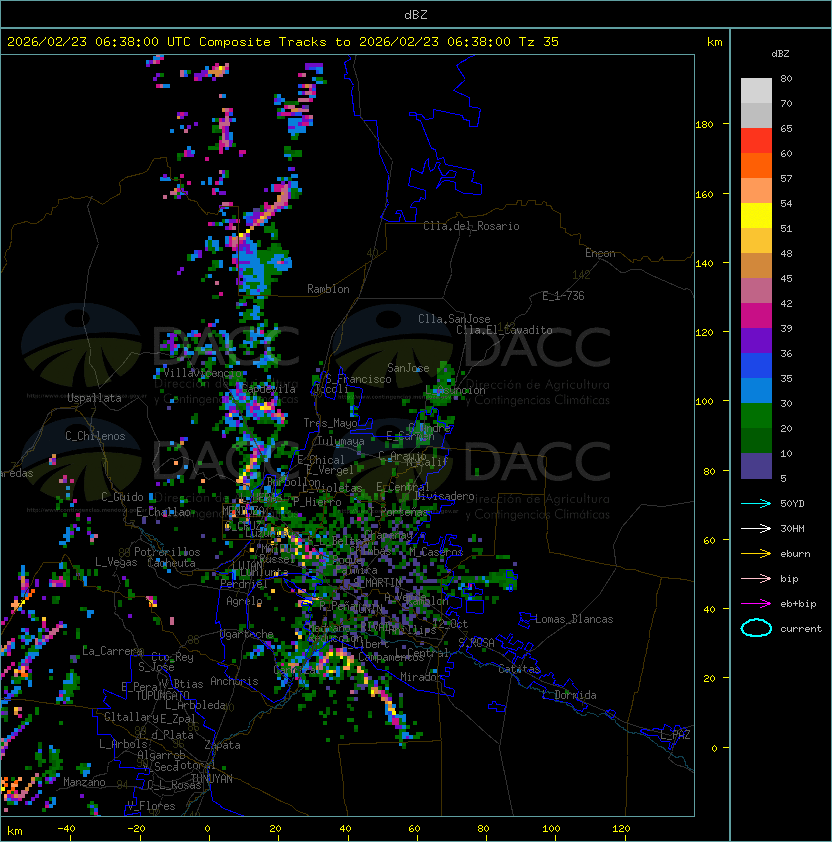This screenshot has height=842, width=832.
Task: Click the white 30HM arrow legend icon
Action: coord(756,528)
